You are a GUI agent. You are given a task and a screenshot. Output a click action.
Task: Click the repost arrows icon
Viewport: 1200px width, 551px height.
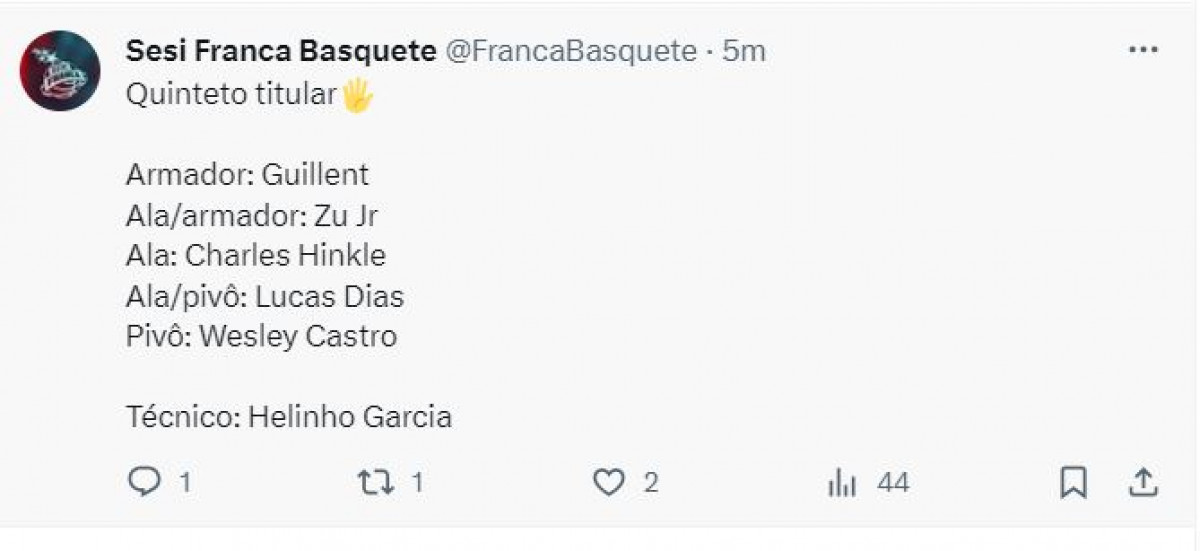pyautogui.click(x=375, y=484)
